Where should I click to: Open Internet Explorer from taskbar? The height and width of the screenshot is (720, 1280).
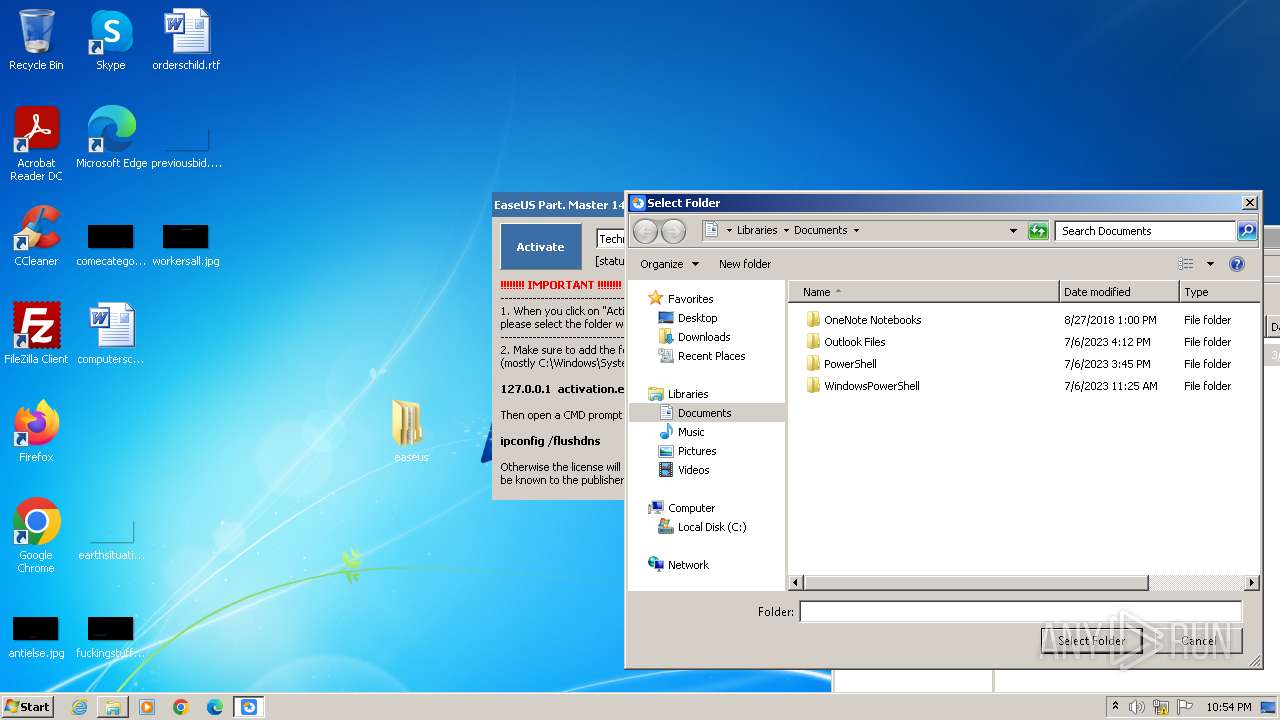pyautogui.click(x=79, y=707)
